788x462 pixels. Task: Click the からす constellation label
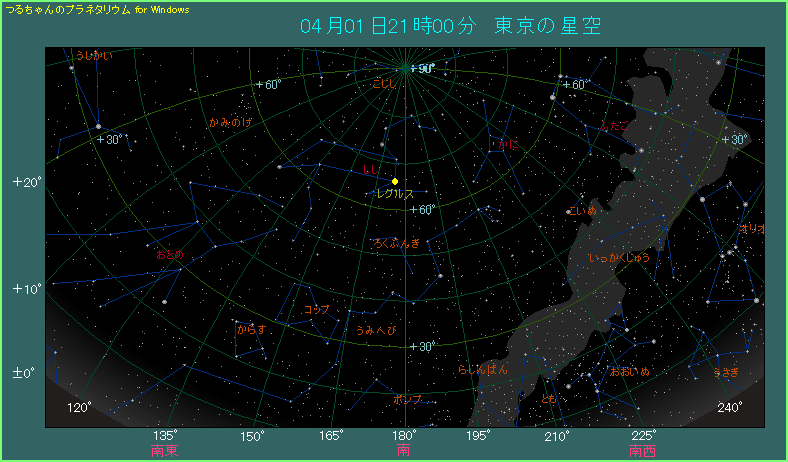251,328
